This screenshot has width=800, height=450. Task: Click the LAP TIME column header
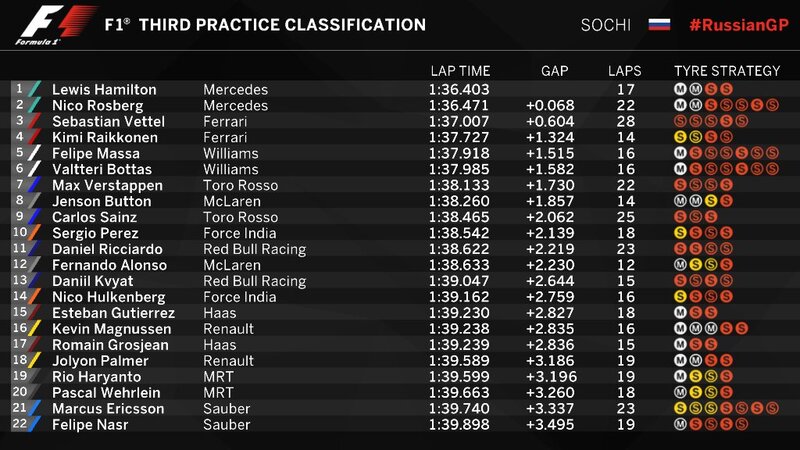pyautogui.click(x=460, y=71)
